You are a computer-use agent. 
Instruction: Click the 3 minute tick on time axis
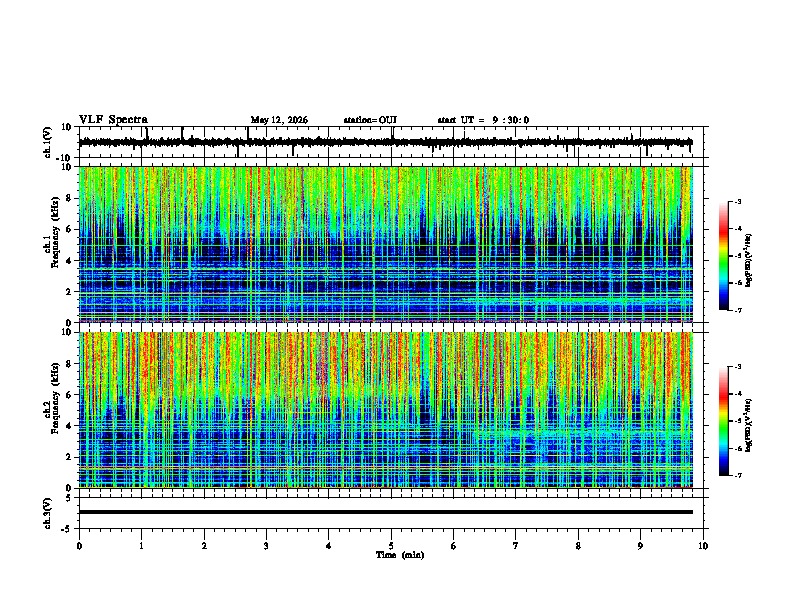click(x=266, y=546)
